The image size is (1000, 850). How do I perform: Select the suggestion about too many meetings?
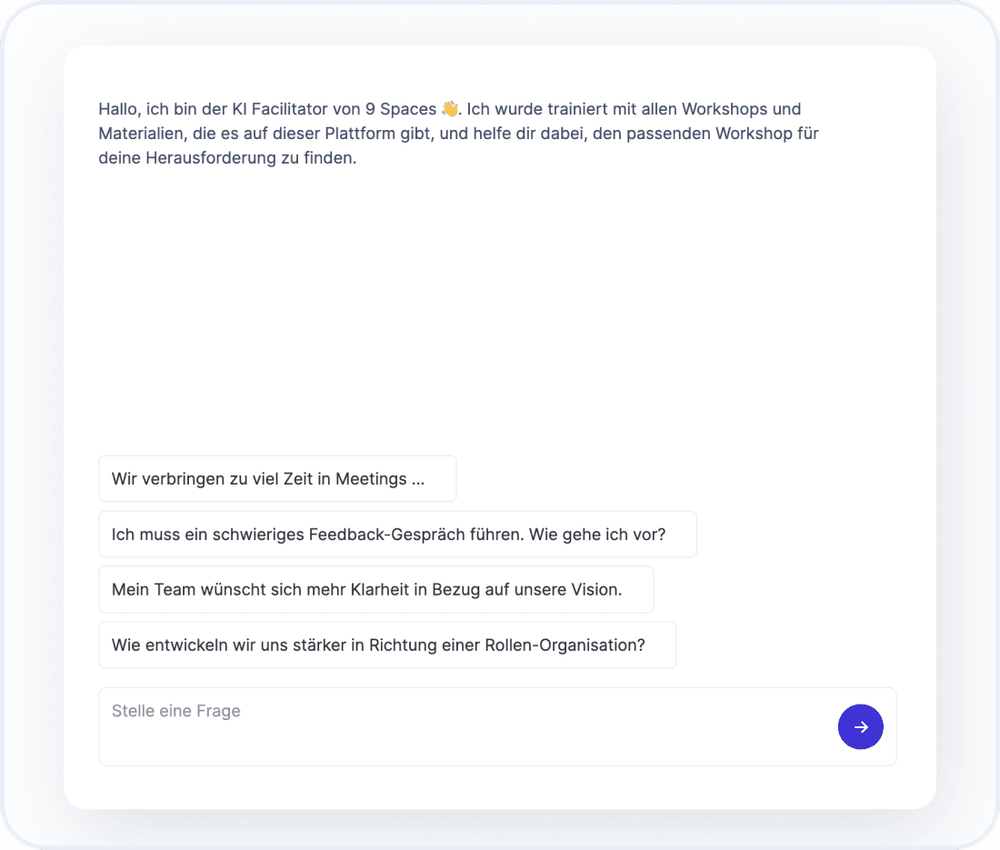[277, 478]
